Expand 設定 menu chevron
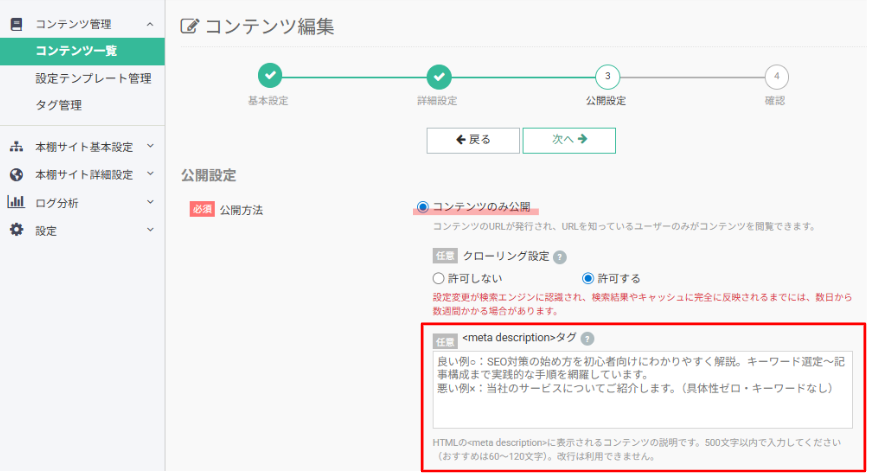 pos(150,229)
